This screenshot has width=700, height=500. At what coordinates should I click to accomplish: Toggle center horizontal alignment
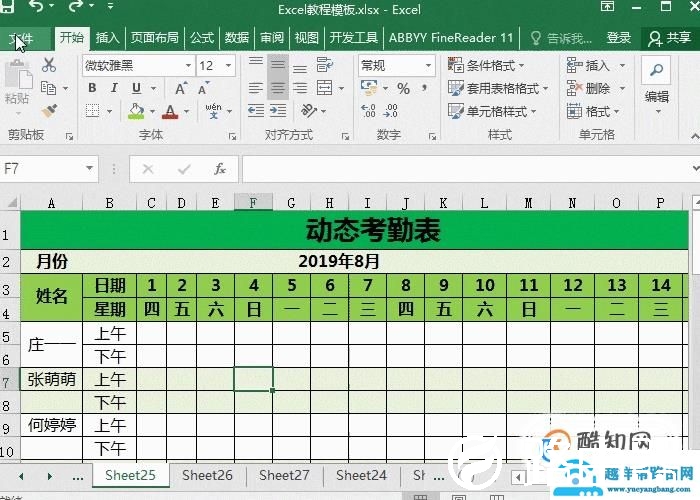pyautogui.click(x=278, y=88)
